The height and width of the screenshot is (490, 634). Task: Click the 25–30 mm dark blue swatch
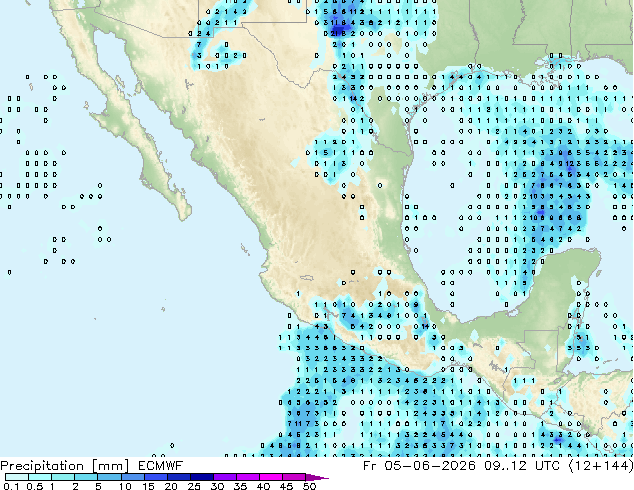(x=202, y=477)
